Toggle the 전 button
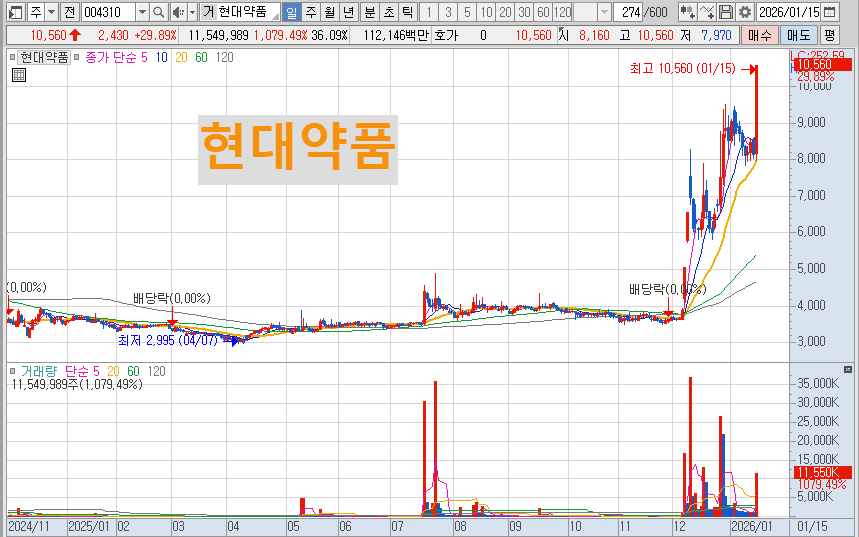 click(x=69, y=12)
